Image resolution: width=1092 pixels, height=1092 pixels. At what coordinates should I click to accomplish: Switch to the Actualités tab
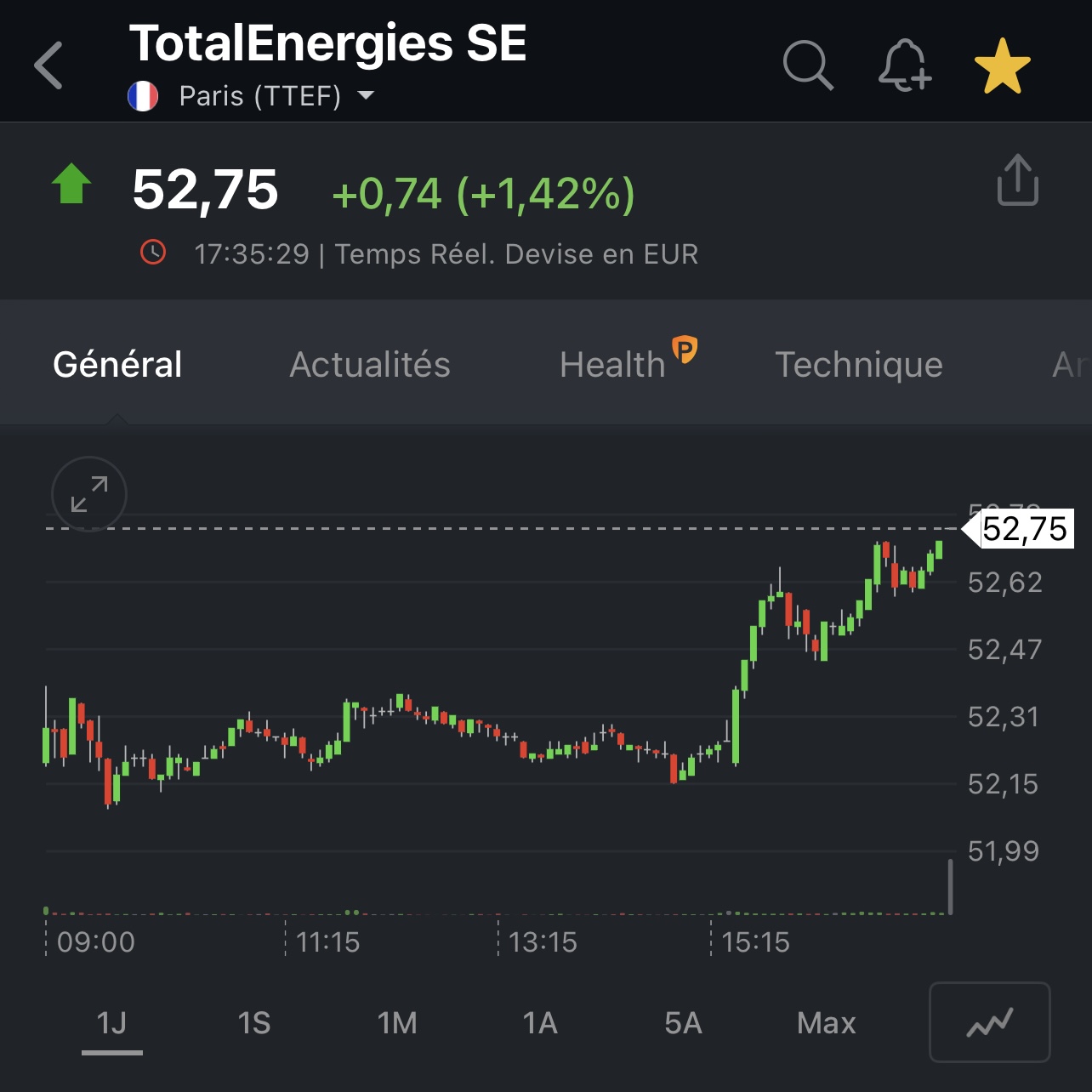370,364
